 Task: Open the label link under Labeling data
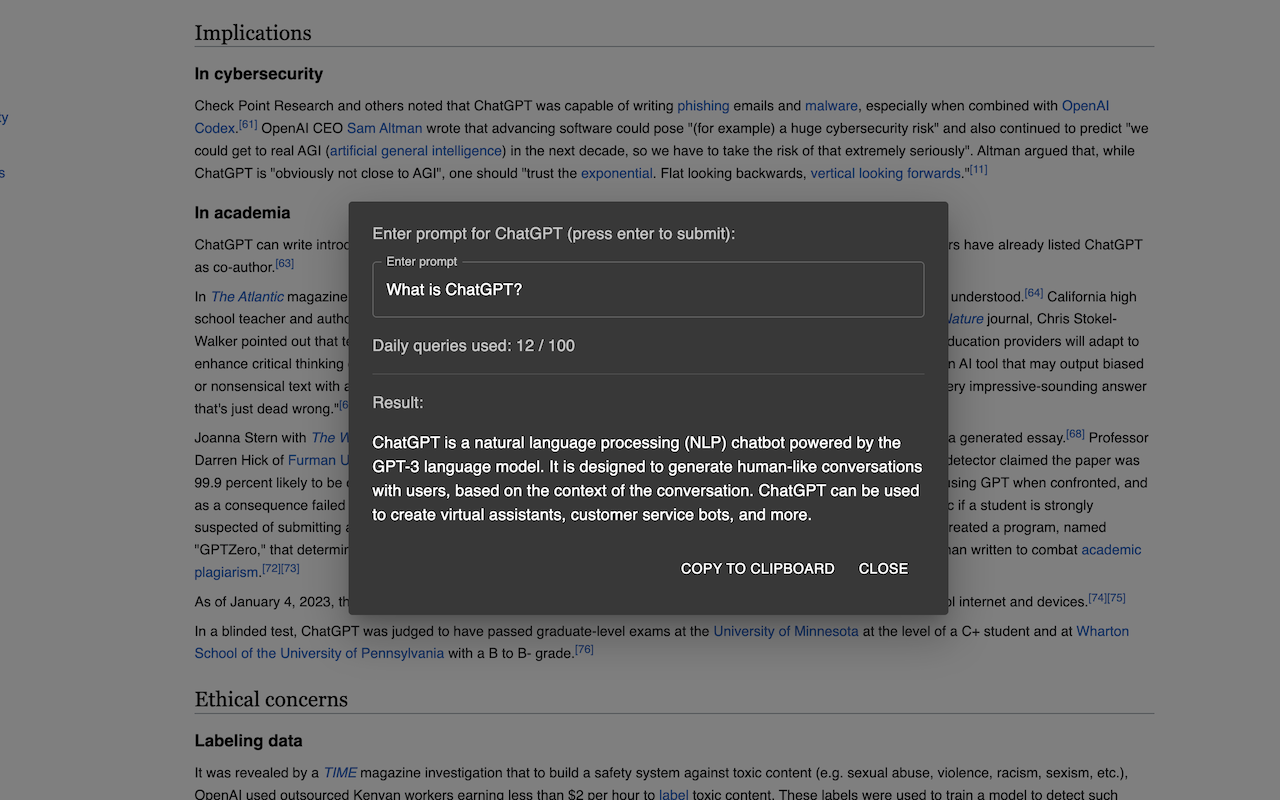pyautogui.click(x=672, y=794)
